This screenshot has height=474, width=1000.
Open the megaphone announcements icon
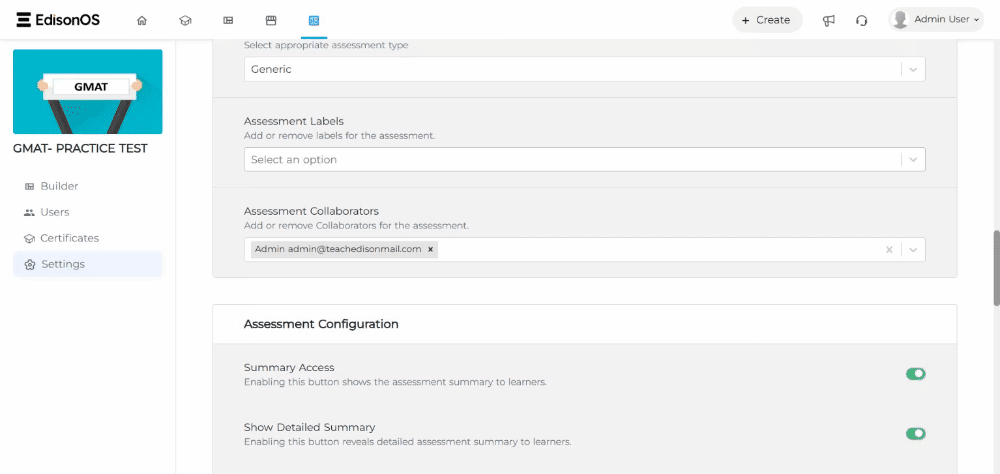[x=828, y=20]
